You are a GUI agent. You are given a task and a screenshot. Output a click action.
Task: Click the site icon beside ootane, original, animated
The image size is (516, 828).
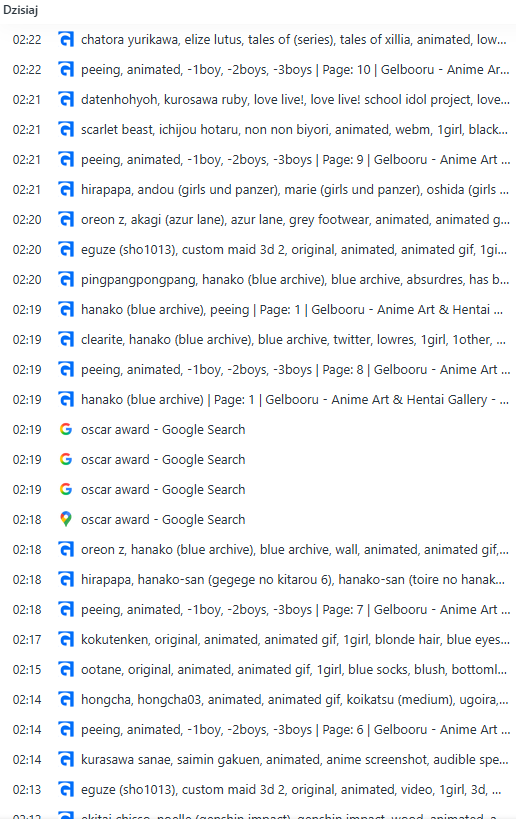(65, 670)
